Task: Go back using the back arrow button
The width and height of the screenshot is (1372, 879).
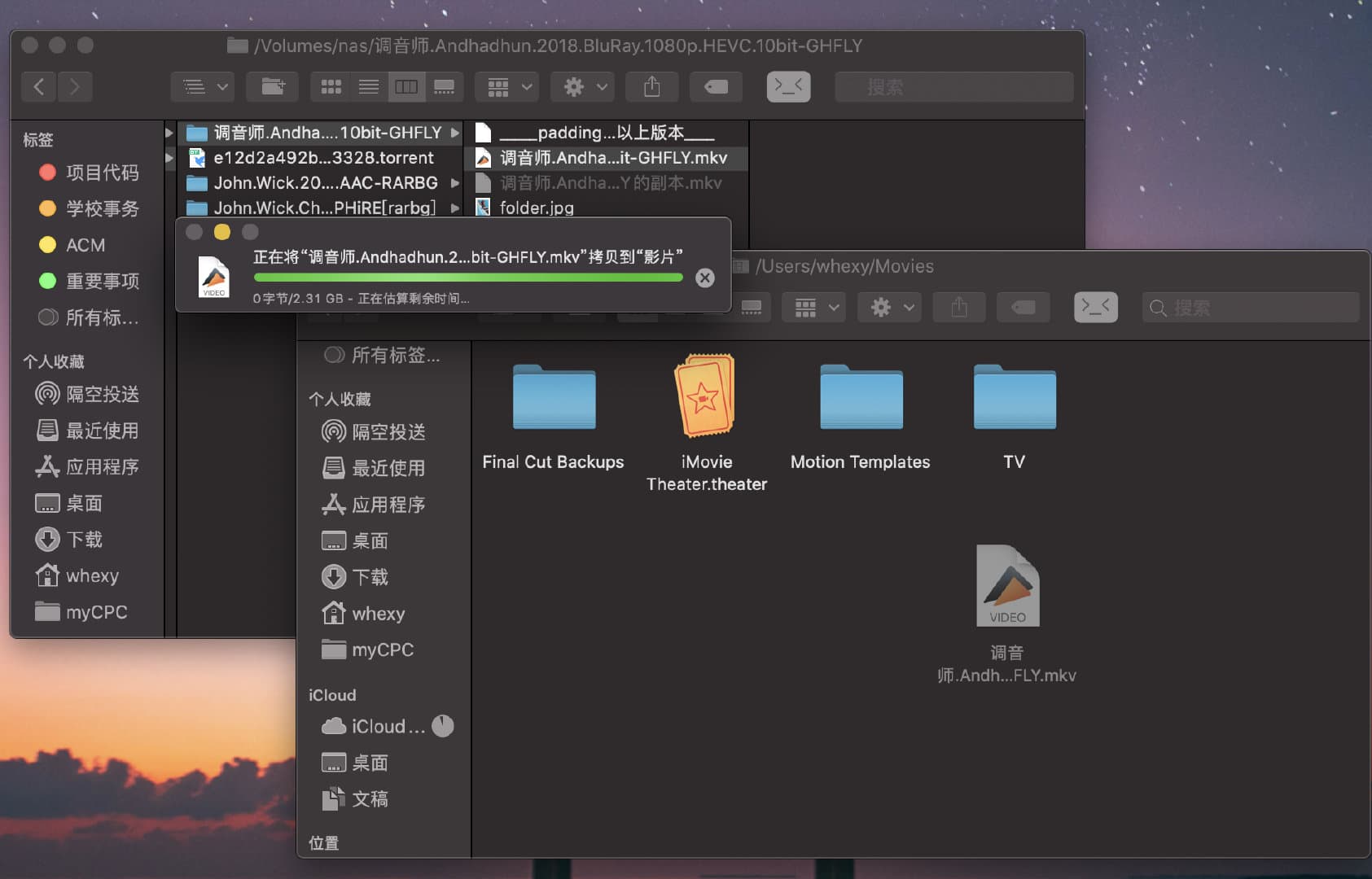Action: pyautogui.click(x=38, y=86)
